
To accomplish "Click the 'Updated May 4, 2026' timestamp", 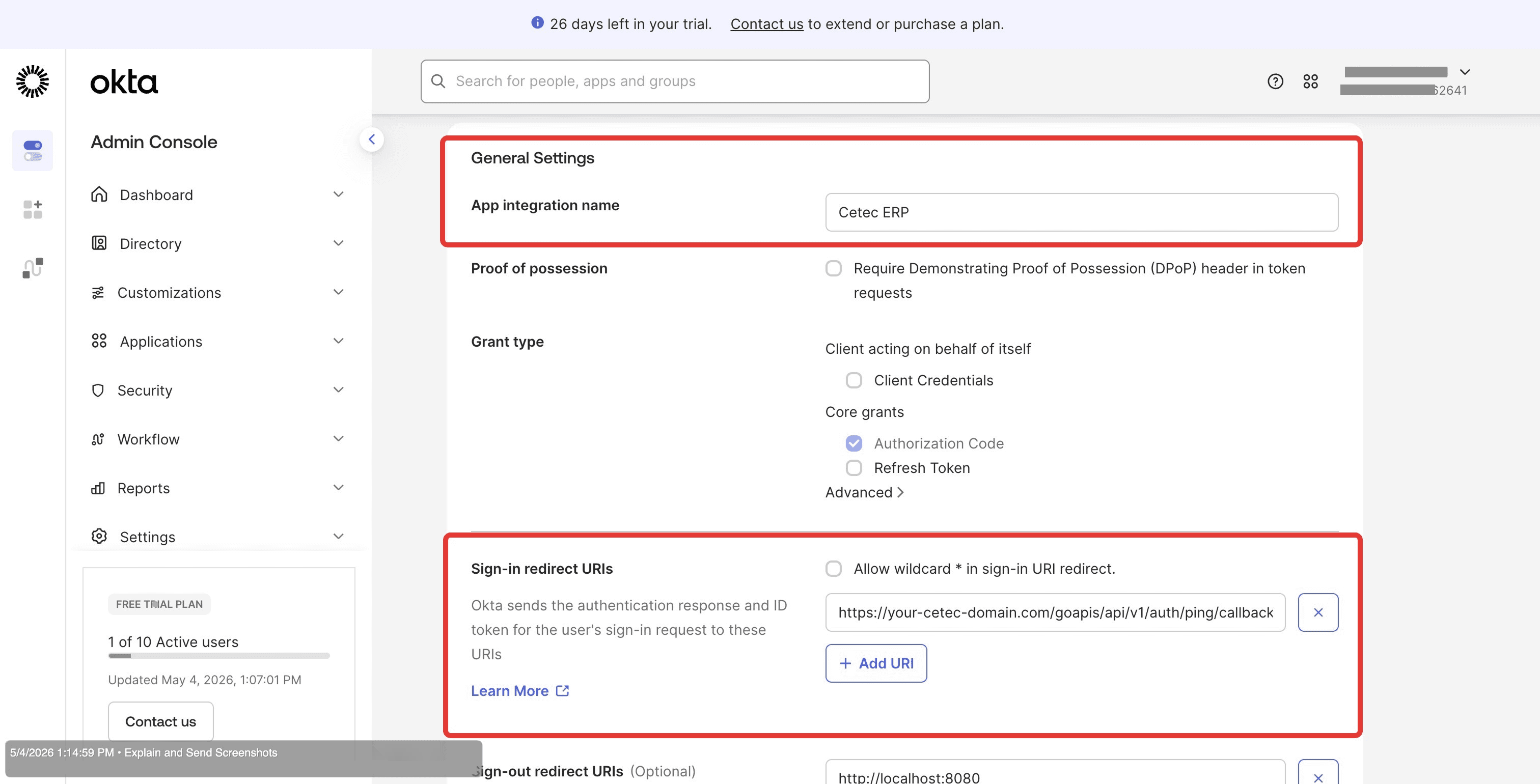I will click(x=204, y=680).
